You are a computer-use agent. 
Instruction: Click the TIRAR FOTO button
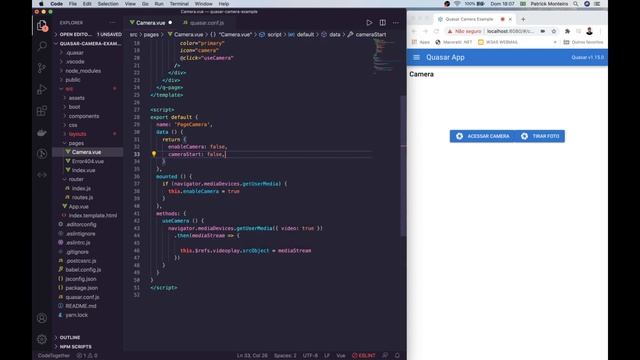click(x=540, y=136)
